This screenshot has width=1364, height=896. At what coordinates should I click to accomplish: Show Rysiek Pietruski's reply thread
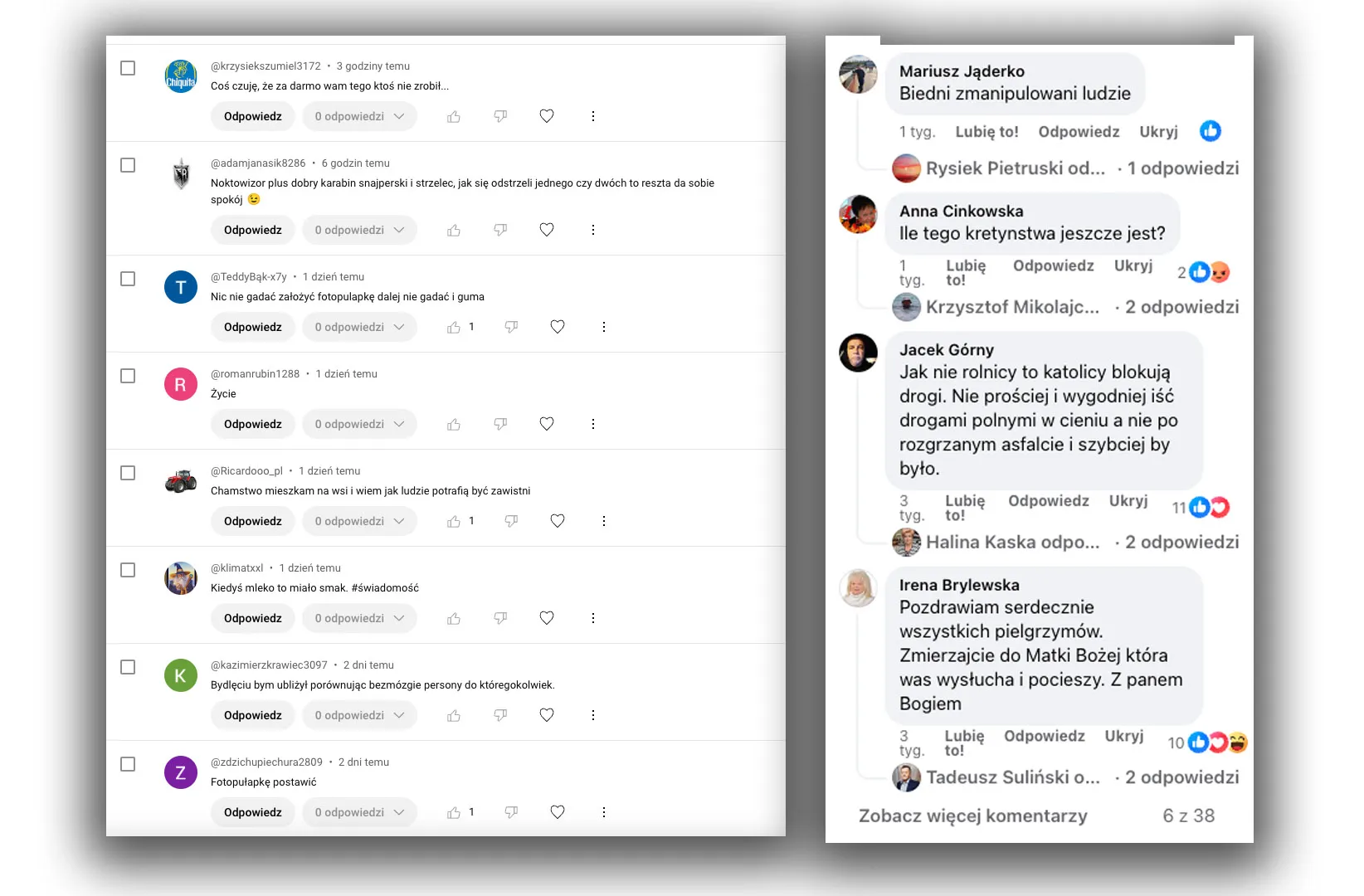[1065, 168]
